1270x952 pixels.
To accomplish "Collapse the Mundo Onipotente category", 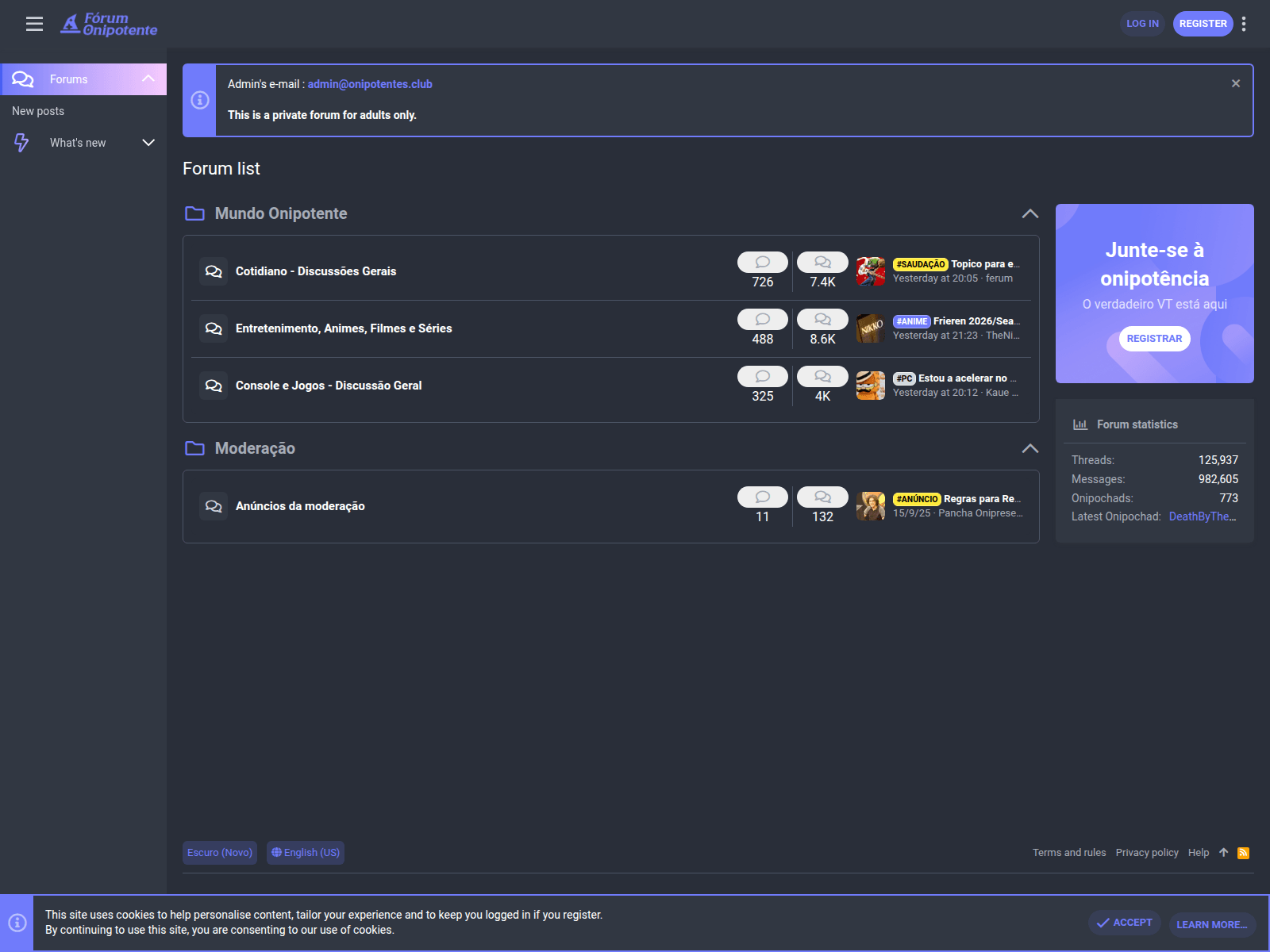I will coord(1029,213).
